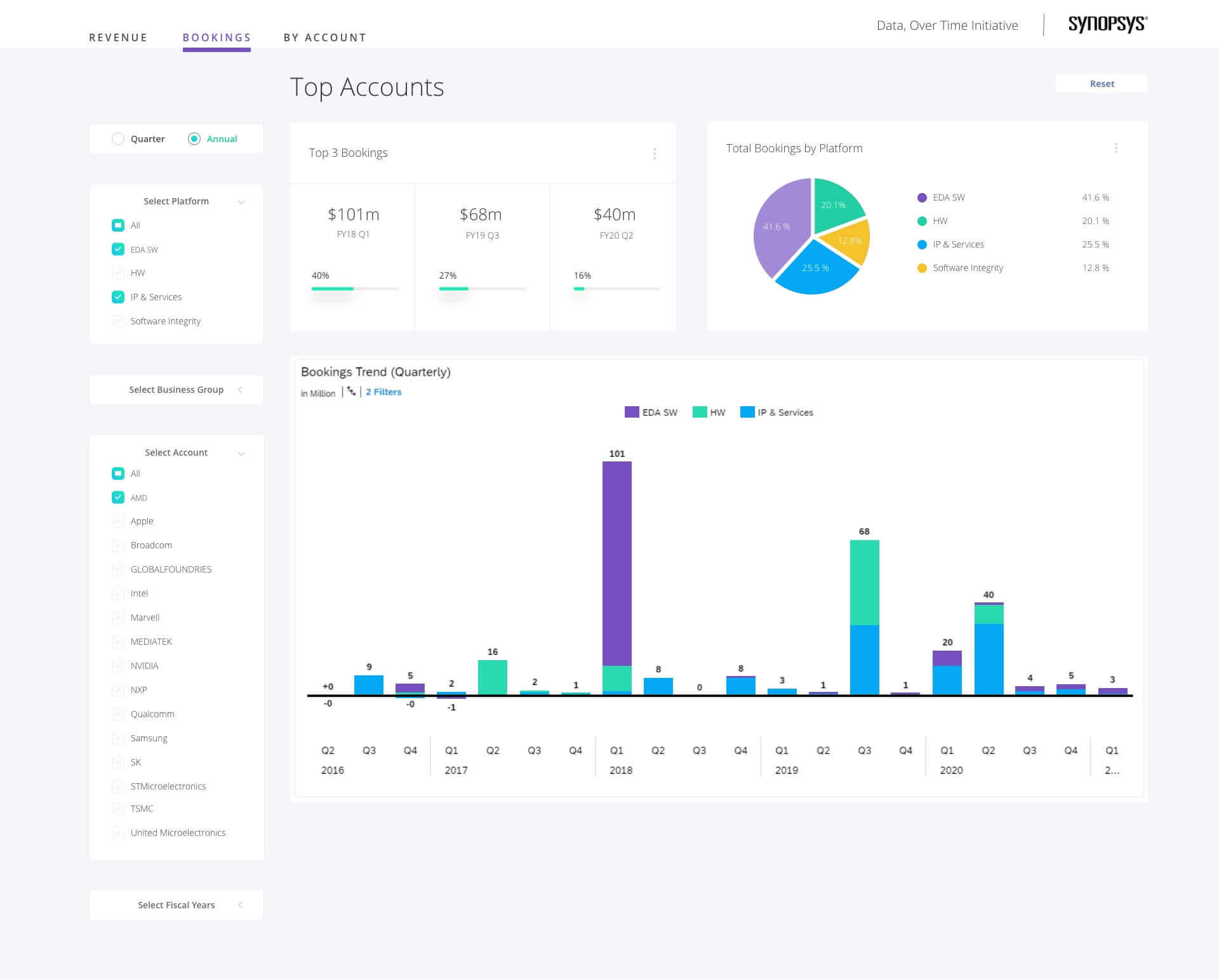Collapse the Select Platform panel
Screen dimensions: 1219x980
click(x=241, y=202)
